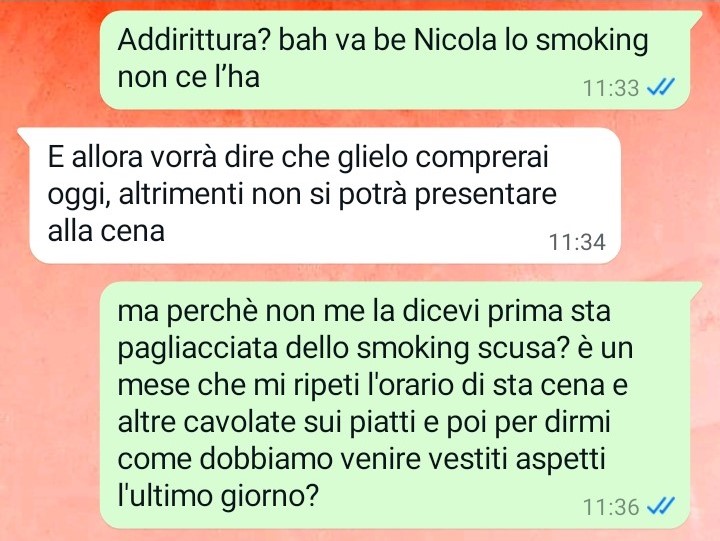Tap the 11:33 timestamp
The image size is (720, 541).
click(x=611, y=88)
